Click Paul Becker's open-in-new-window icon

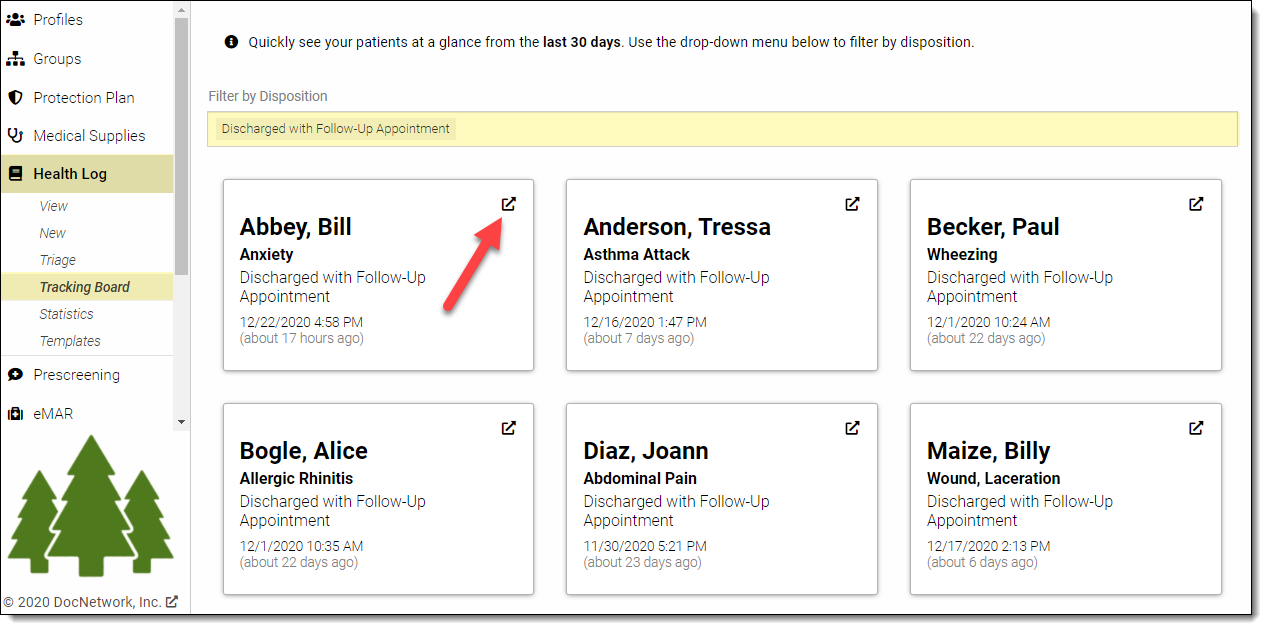(1196, 204)
